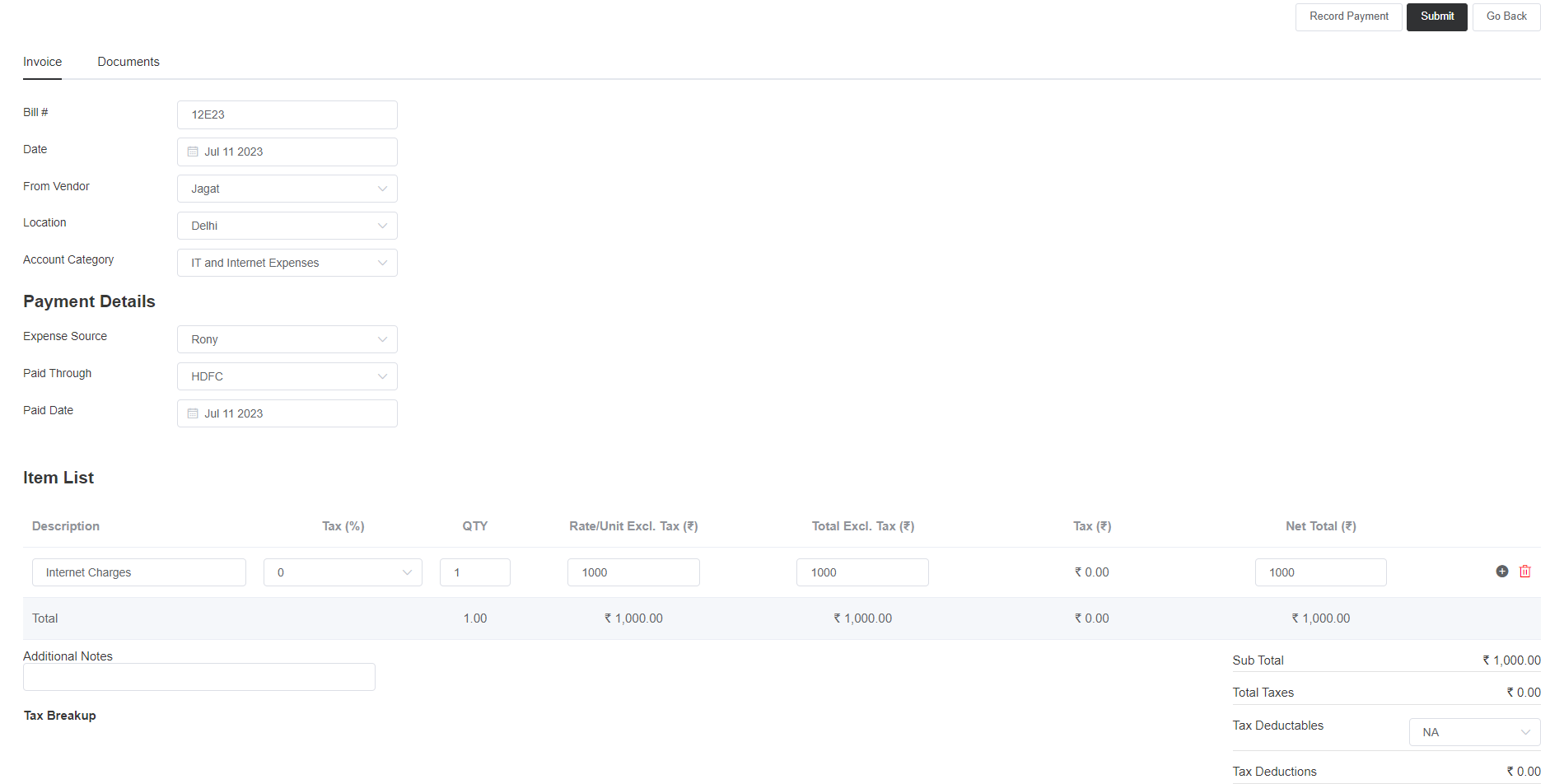This screenshot has width=1564, height=784.
Task: Open the Tax (%) dropdown in item row
Action: click(343, 572)
